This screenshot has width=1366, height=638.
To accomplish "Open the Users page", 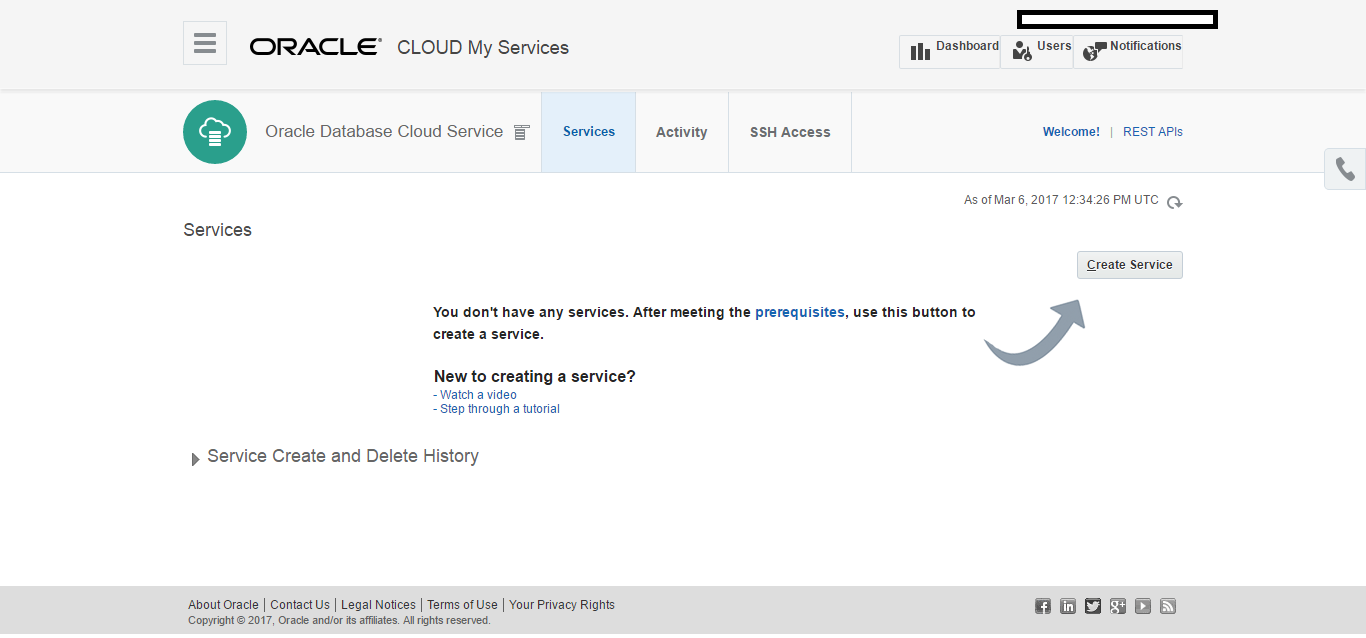I will click(1037, 52).
